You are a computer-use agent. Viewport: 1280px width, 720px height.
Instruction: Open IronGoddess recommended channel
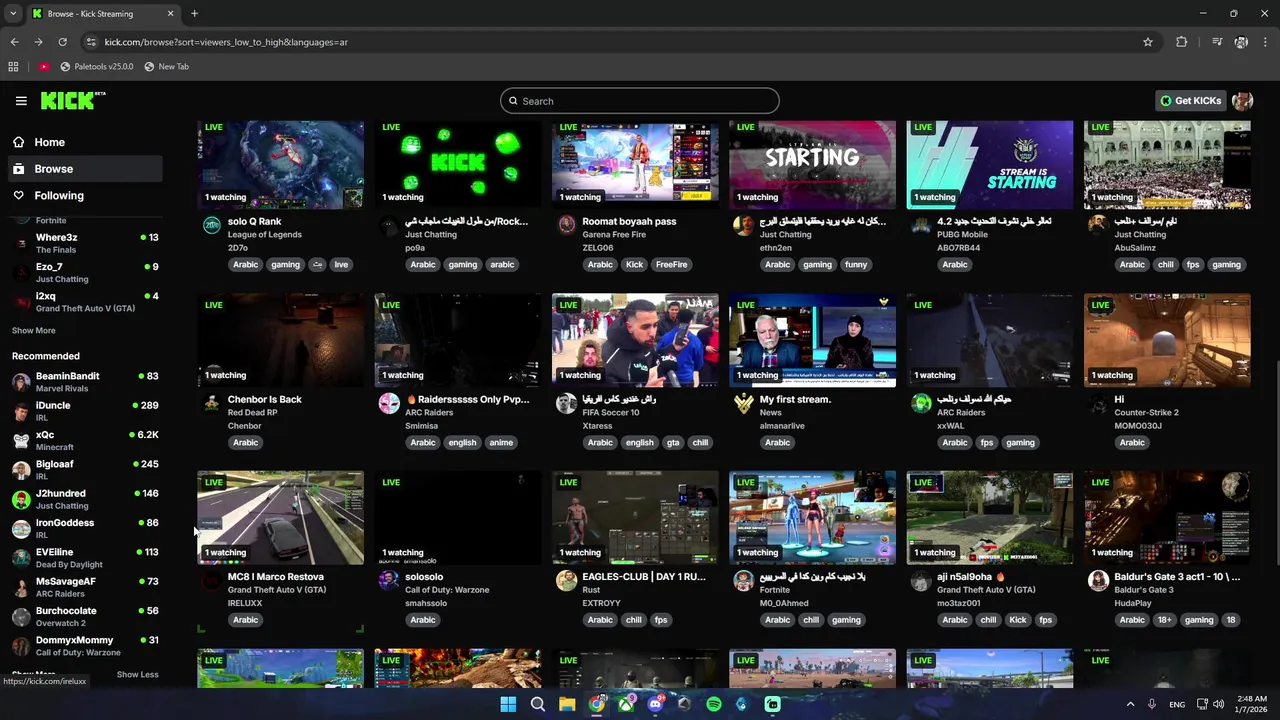[85, 528]
